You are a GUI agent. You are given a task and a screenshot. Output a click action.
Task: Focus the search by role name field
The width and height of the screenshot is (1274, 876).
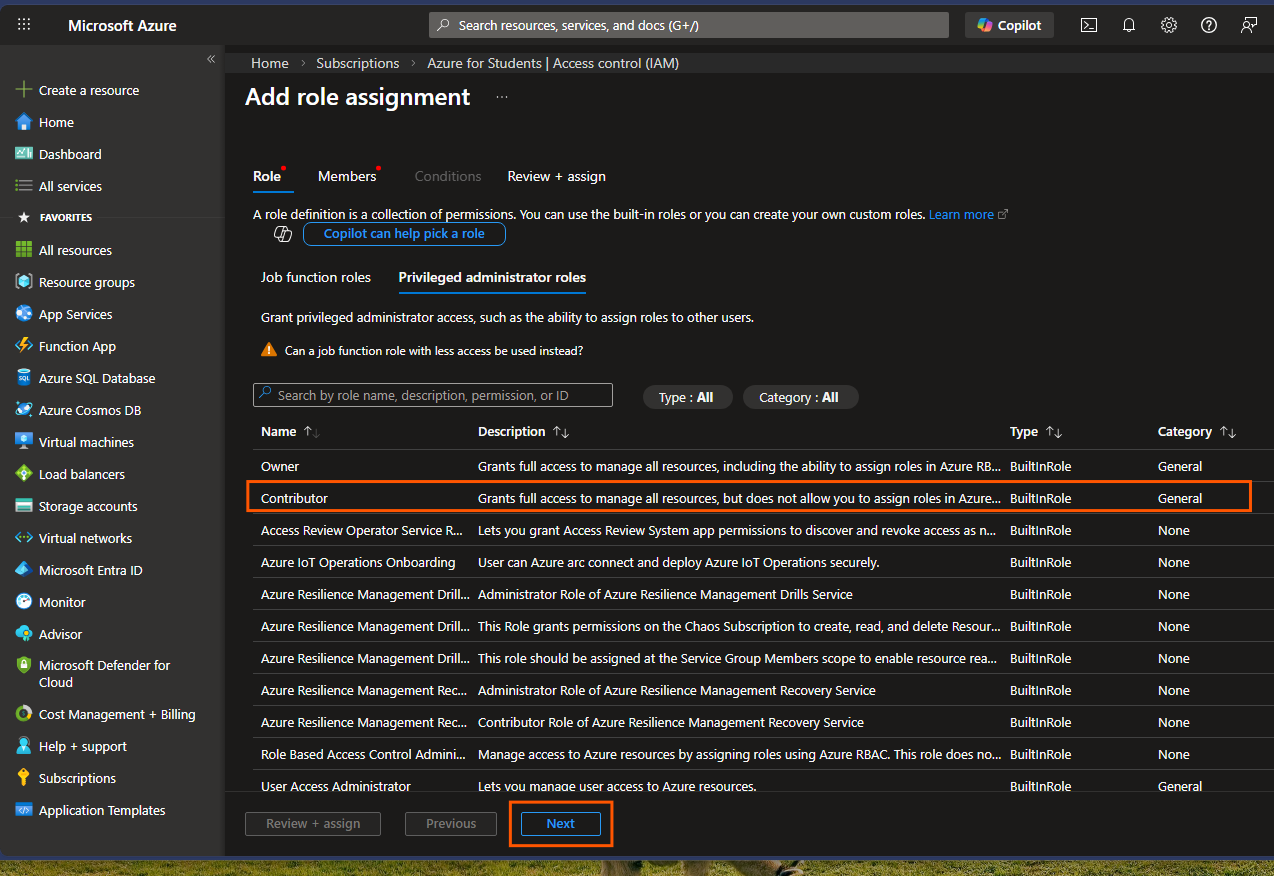coord(433,395)
